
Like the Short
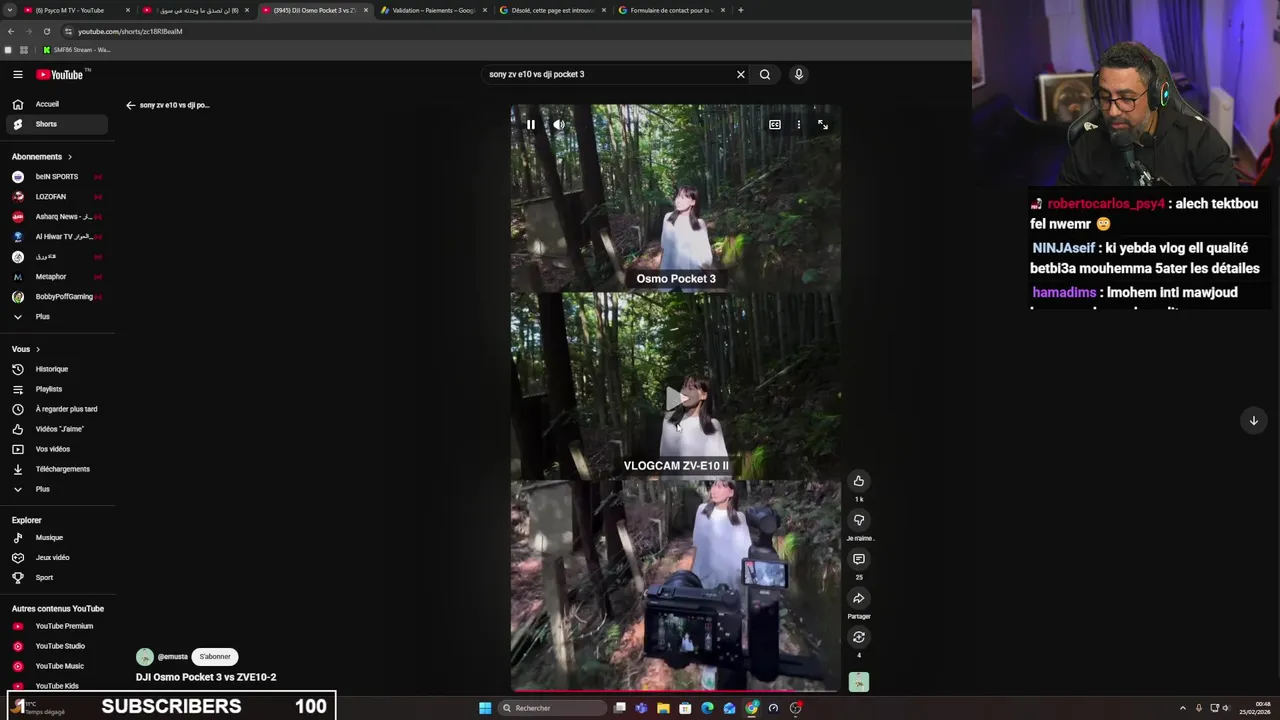click(x=859, y=481)
